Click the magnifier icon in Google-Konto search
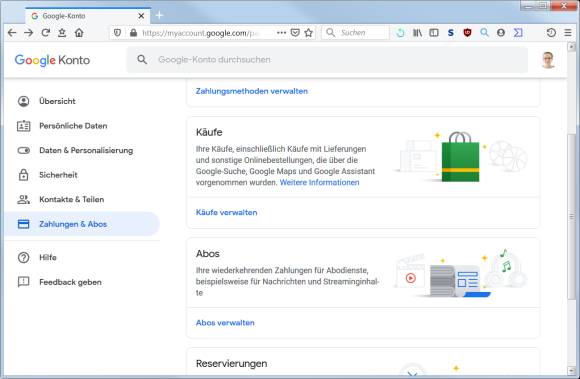This screenshot has height=379, width=580. (142, 60)
